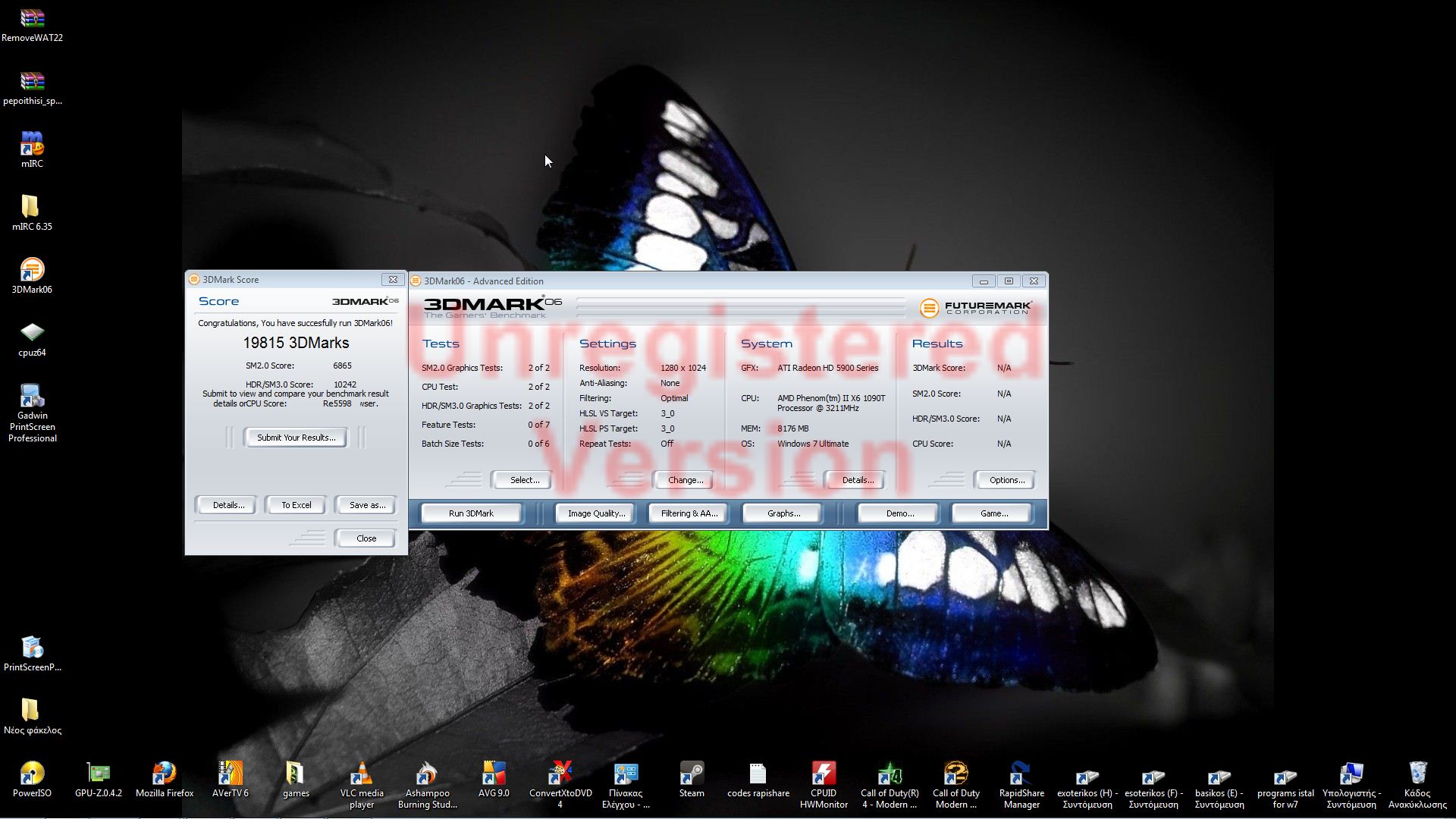Launch the mIRC shortcut icon
The height and width of the screenshot is (819, 1456).
click(32, 144)
